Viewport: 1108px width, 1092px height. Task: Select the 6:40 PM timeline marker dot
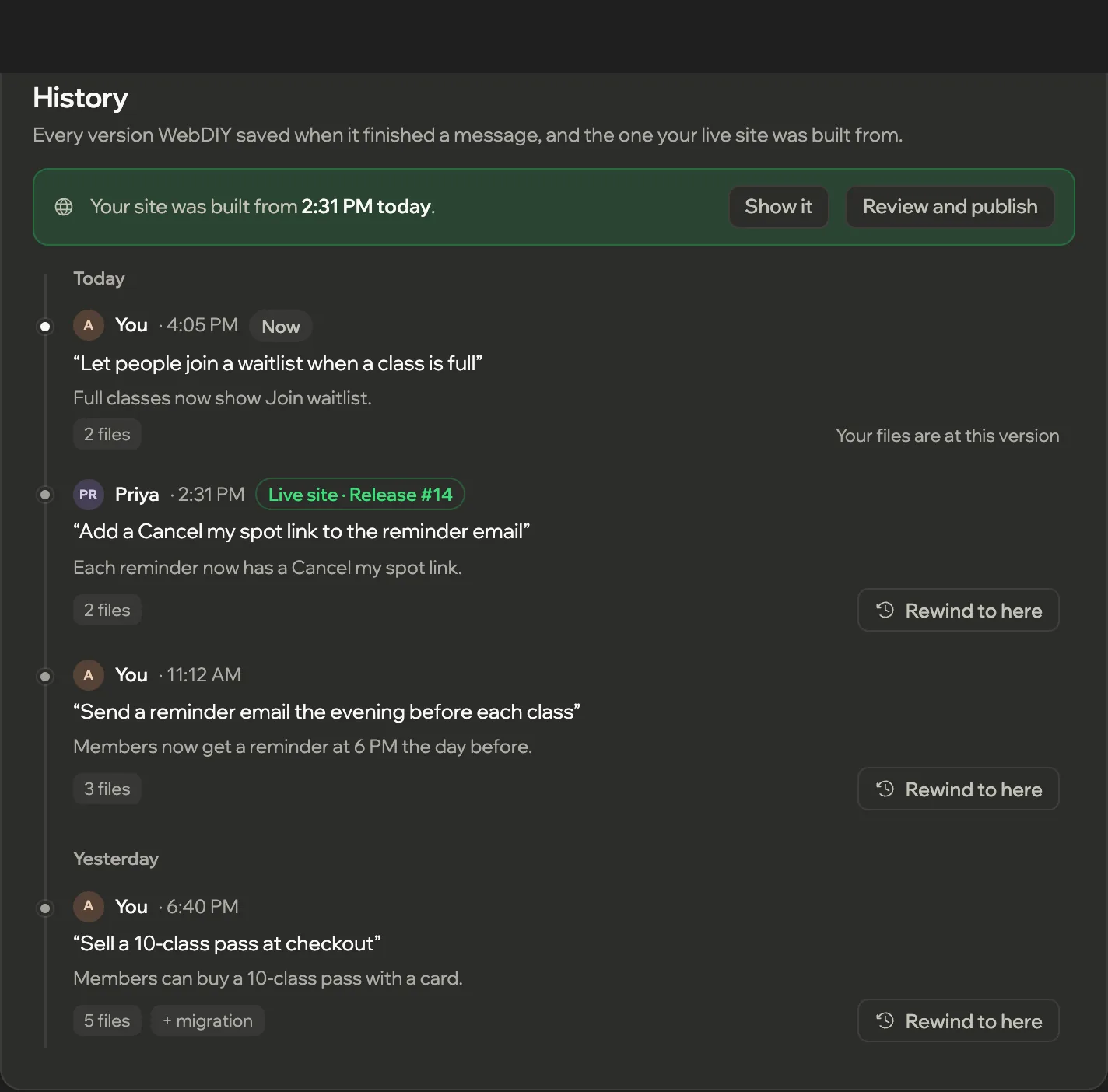click(x=45, y=908)
